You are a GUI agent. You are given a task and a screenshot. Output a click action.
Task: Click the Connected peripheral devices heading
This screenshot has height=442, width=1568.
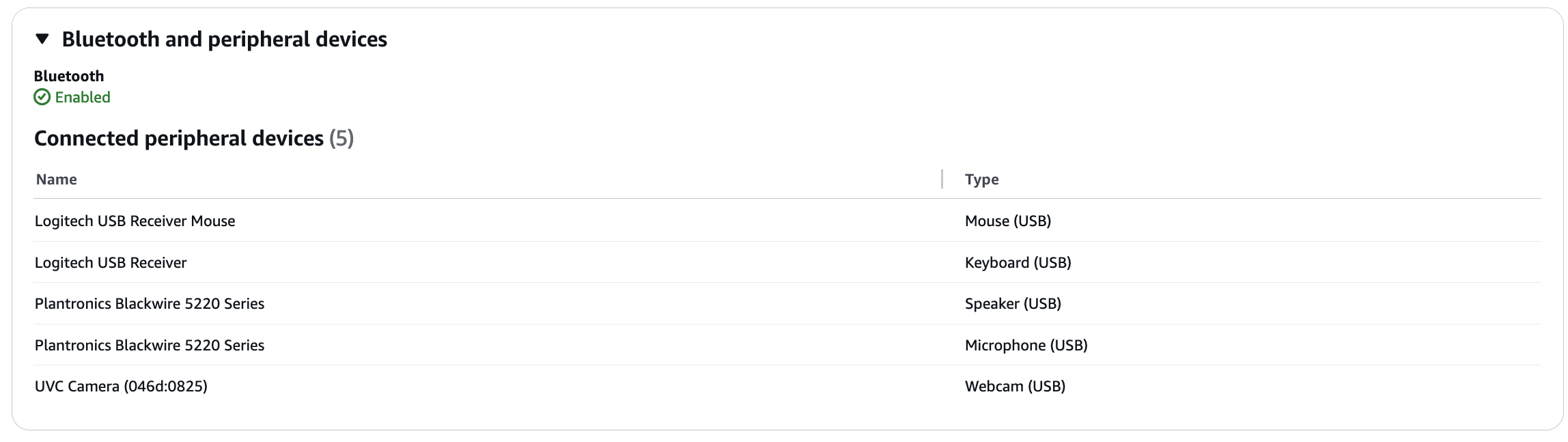[179, 138]
